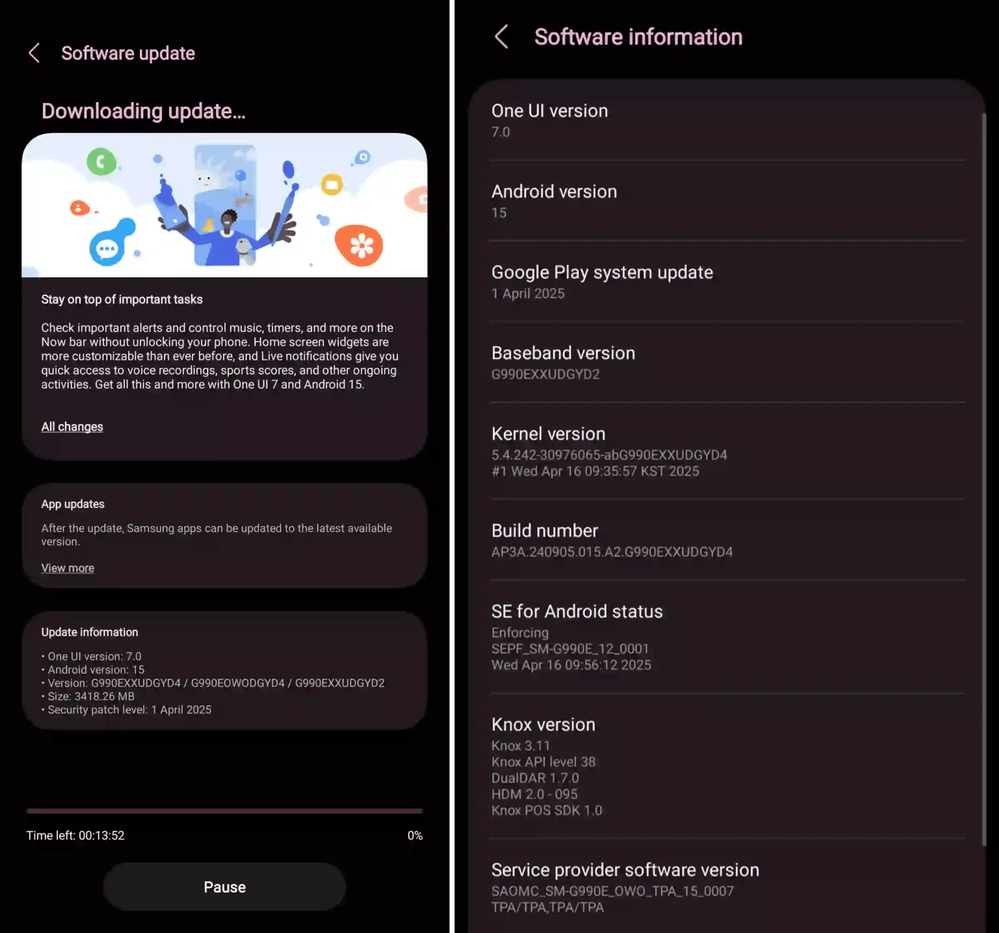999x933 pixels.
Task: Click the DualDAR 1.7.0 line
Action: [x=535, y=778]
